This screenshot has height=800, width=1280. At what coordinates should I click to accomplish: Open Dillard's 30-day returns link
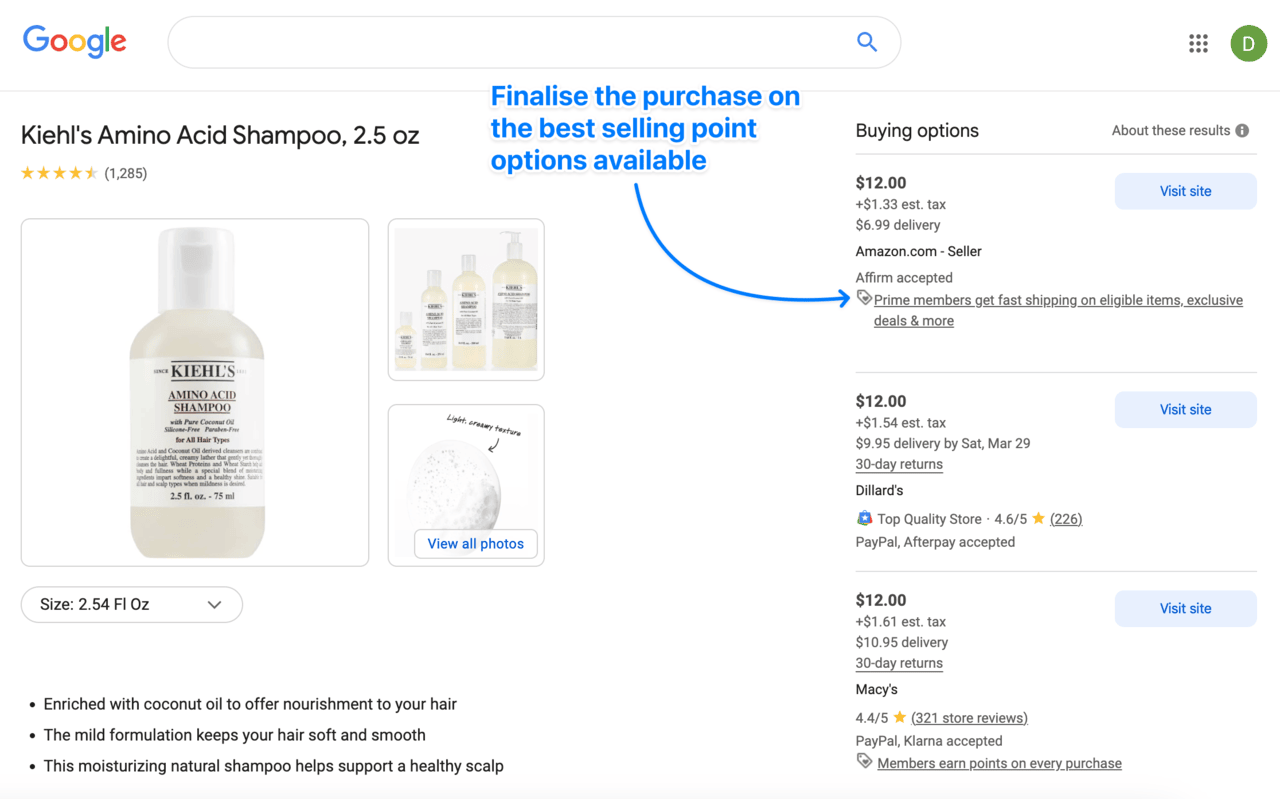[899, 464]
